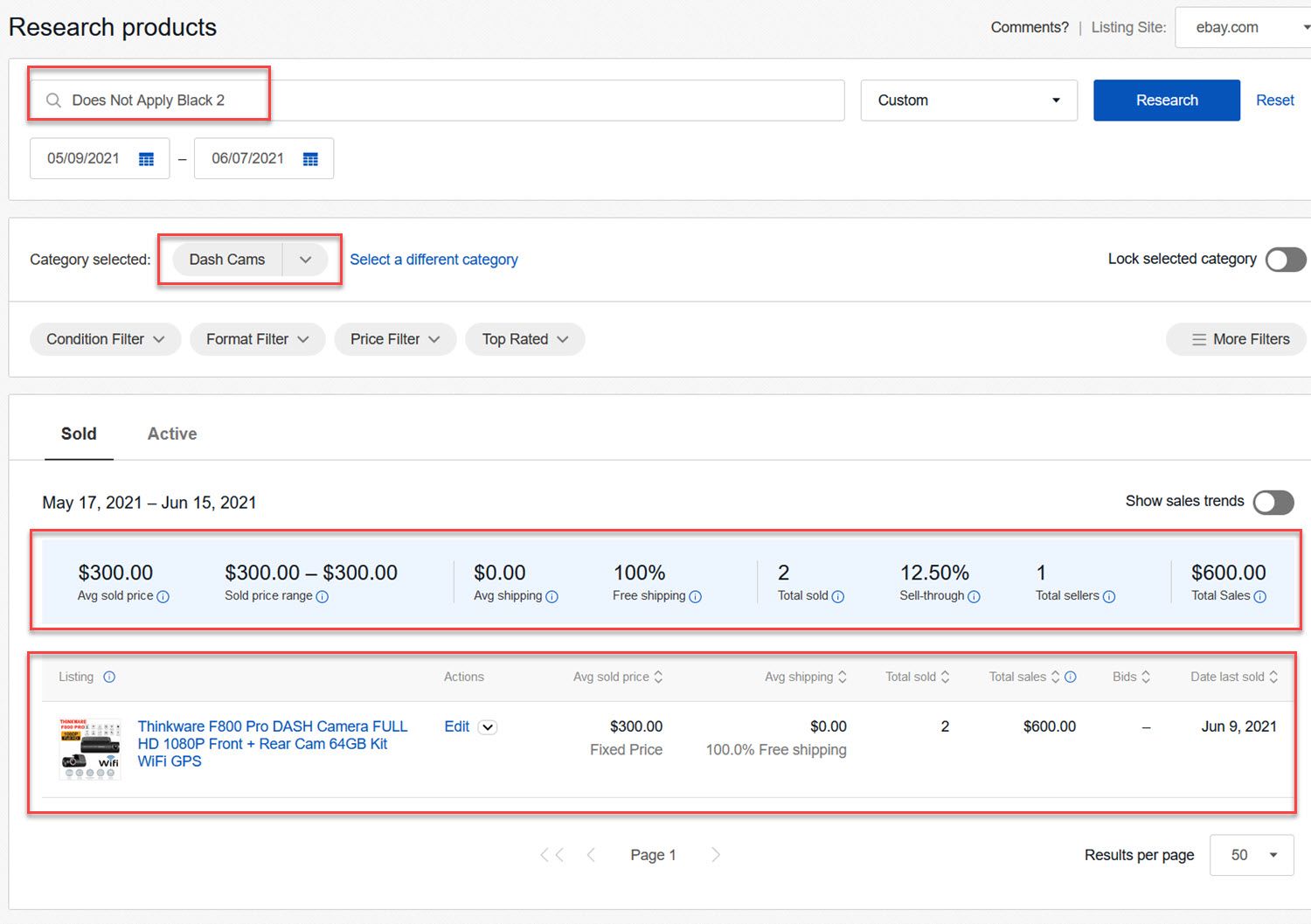This screenshot has height=924, width=1311.
Task: Click the Avg sold price info icon
Action: [x=163, y=596]
